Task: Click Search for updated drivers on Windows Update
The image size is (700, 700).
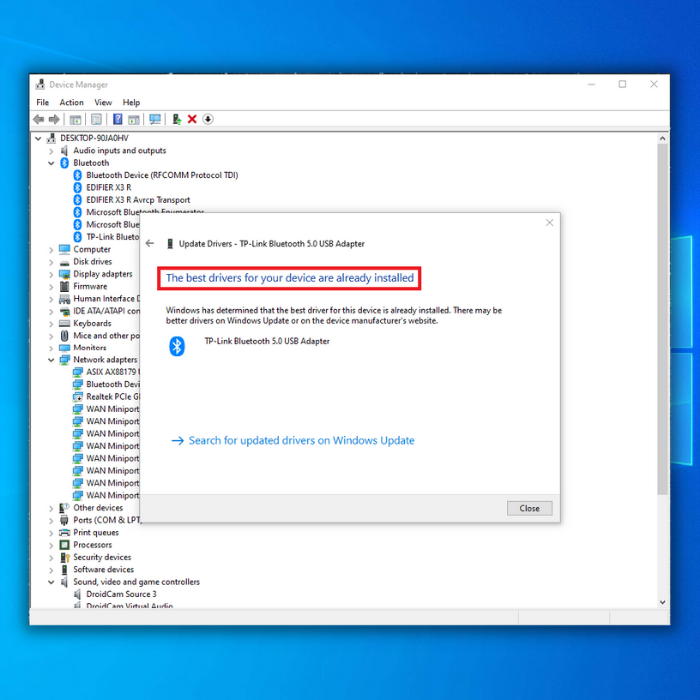Action: [x=300, y=440]
